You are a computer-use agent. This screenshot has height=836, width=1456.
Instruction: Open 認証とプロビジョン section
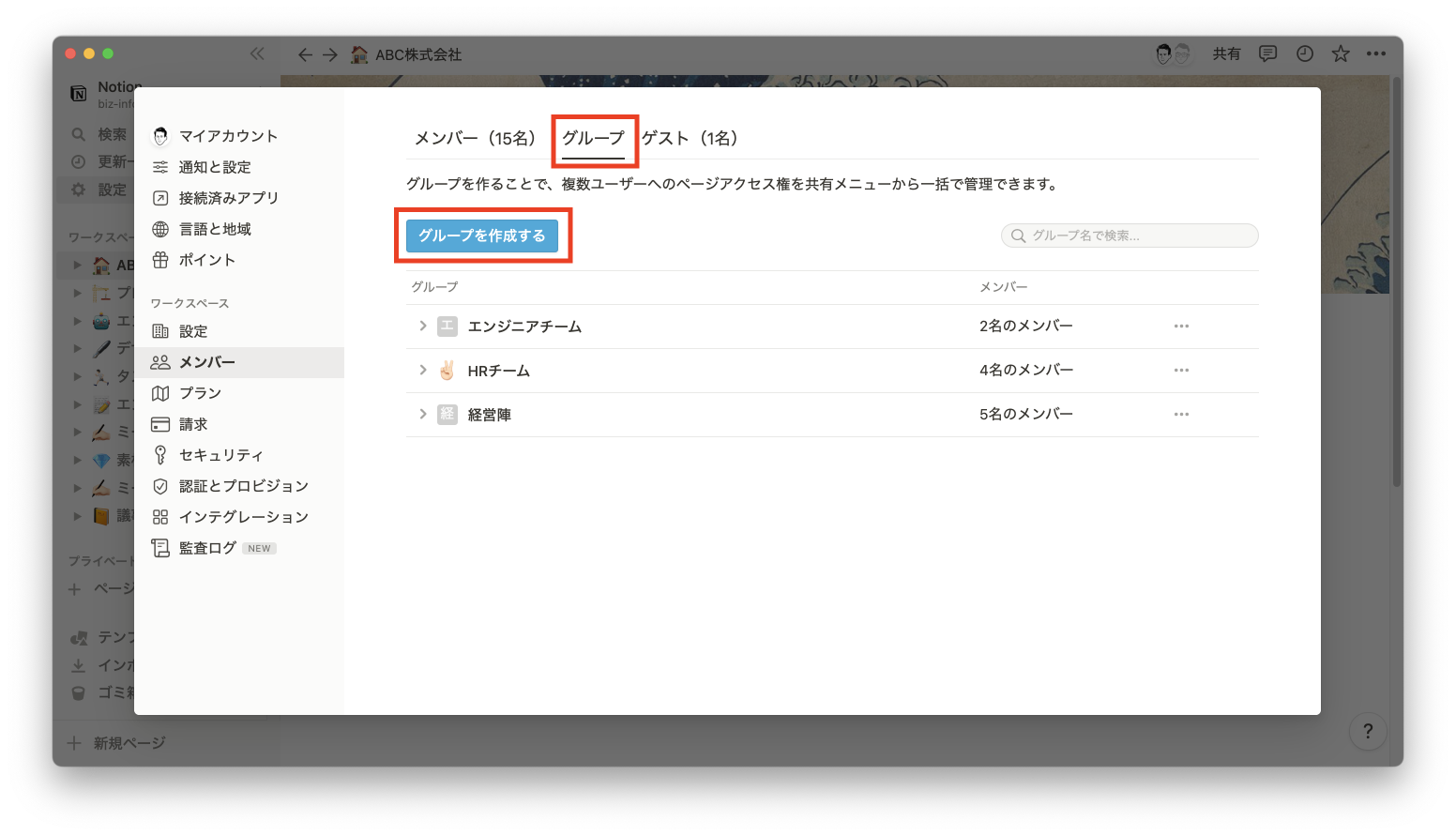tap(239, 486)
